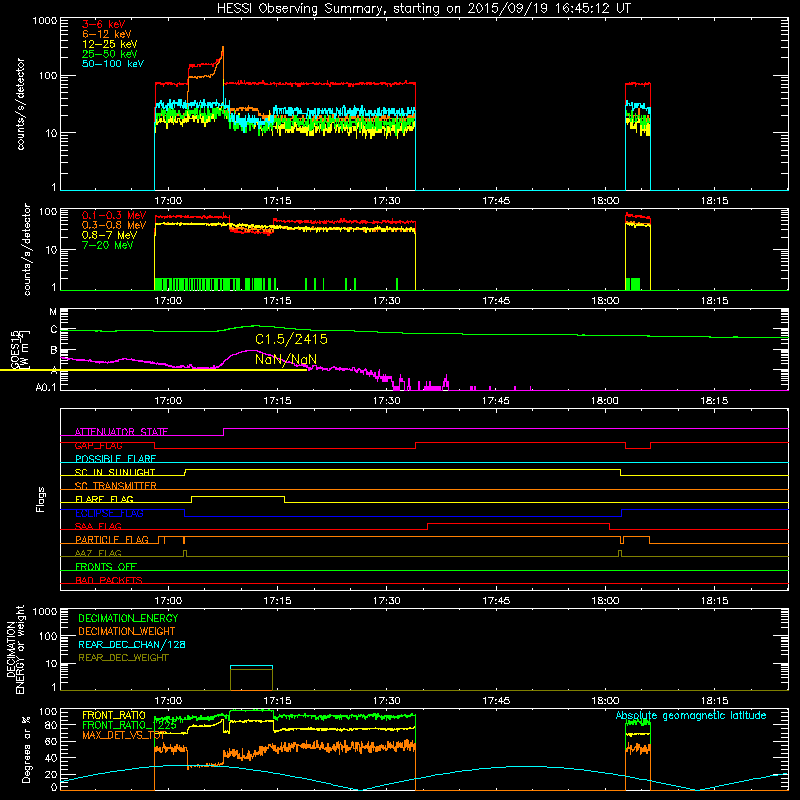800x800 pixels.
Task: Click the 'DECIMATION_WEIGHT' legend label
Action: [127, 631]
